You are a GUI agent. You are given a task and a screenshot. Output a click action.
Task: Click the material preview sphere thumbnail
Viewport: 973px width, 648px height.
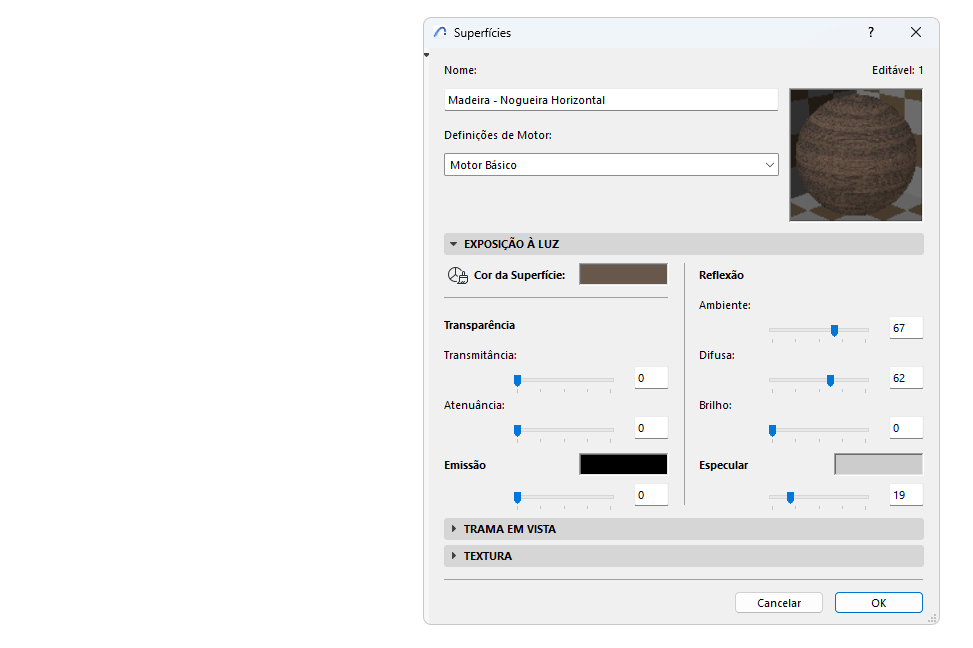pyautogui.click(x=855, y=155)
